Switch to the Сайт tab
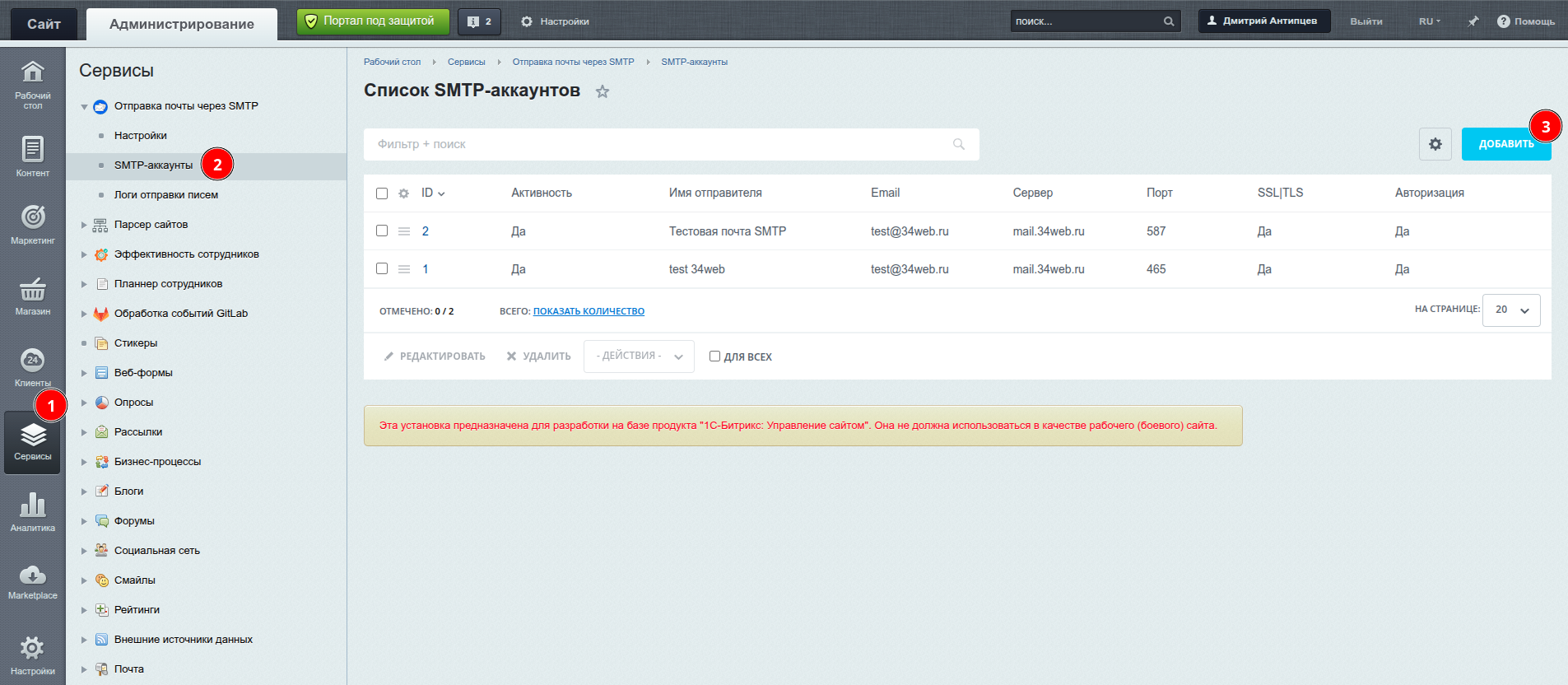 pyautogui.click(x=44, y=24)
